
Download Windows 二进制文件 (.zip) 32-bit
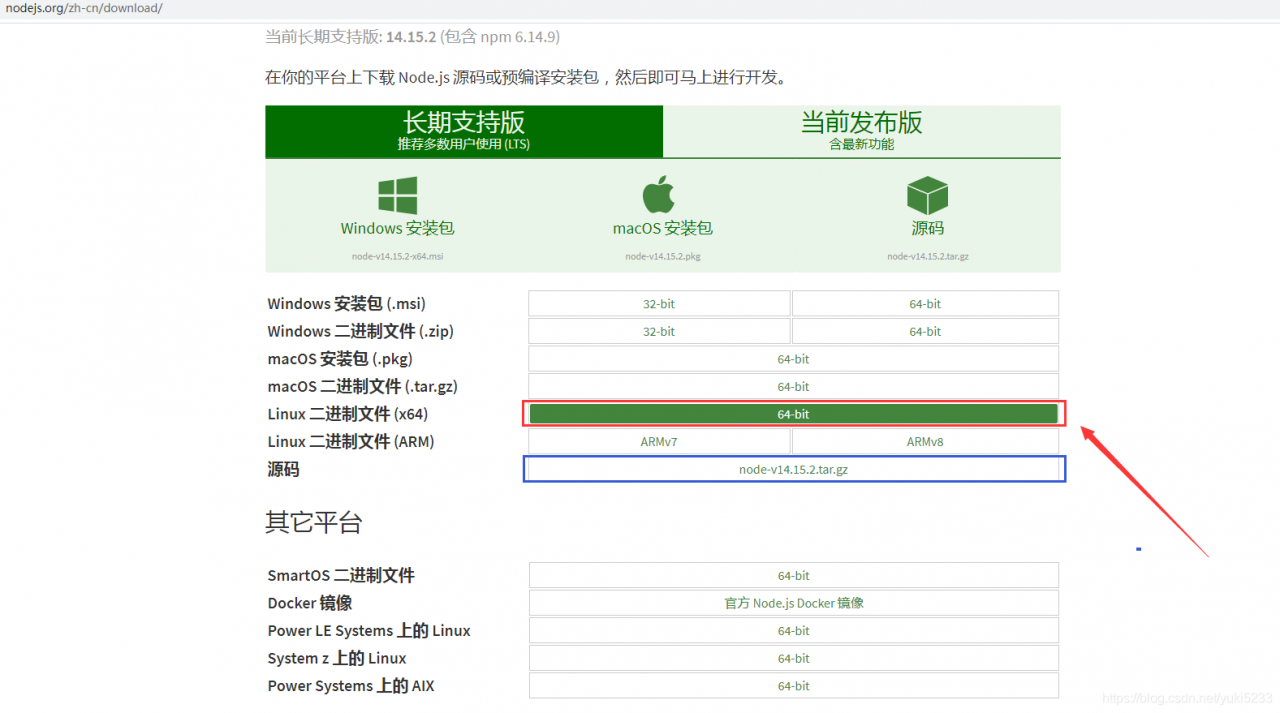[659, 331]
